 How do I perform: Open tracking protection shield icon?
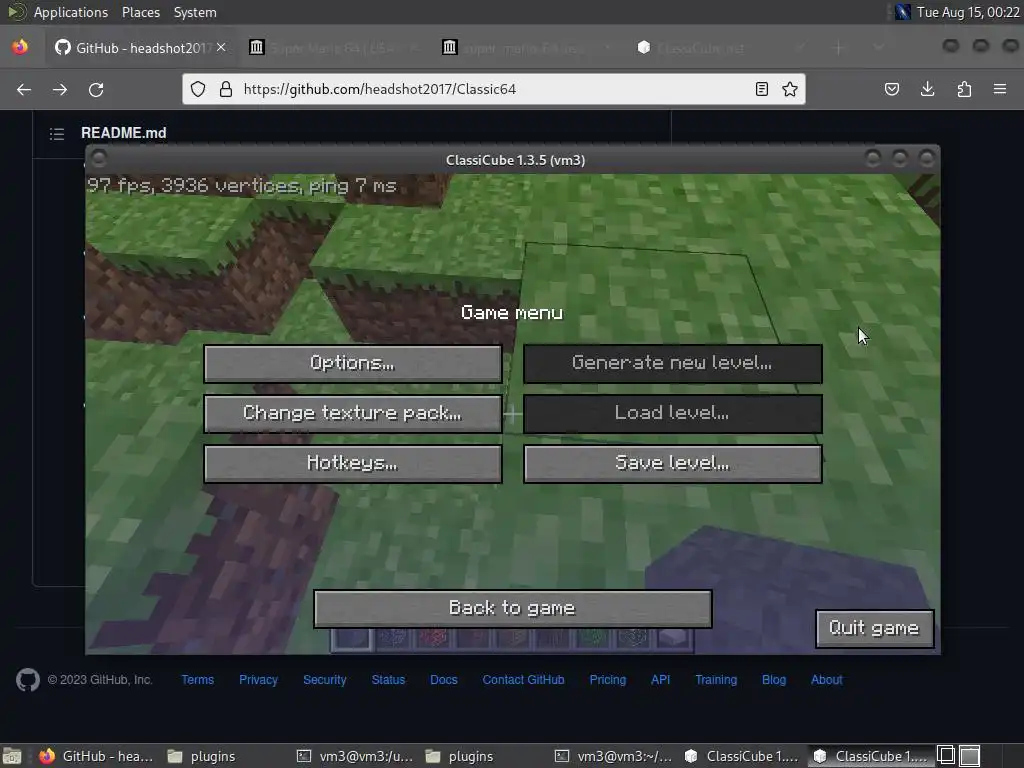(x=198, y=89)
